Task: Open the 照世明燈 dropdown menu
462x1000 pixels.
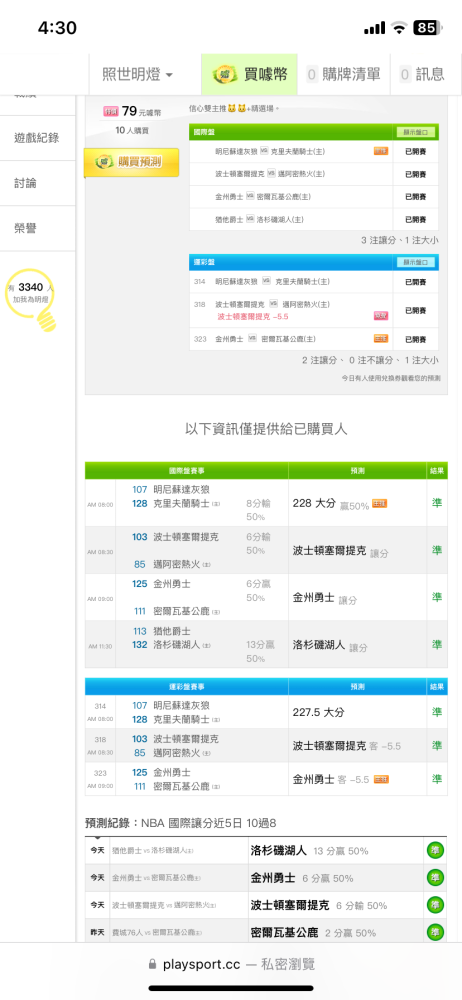Action: point(138,75)
